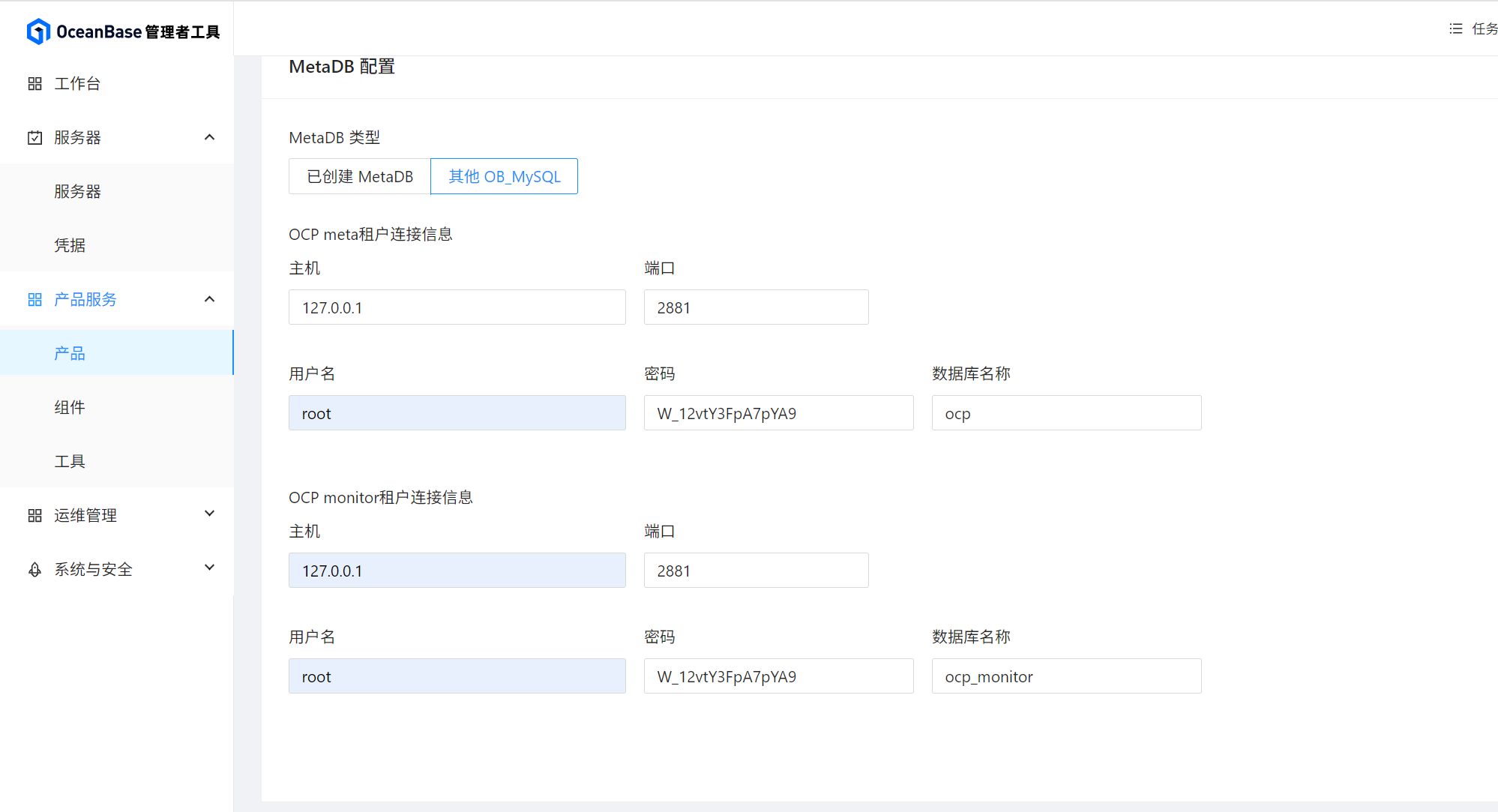Click the meta tenant 用户名 field
Screen dimensions: 1498x812
click(x=457, y=413)
